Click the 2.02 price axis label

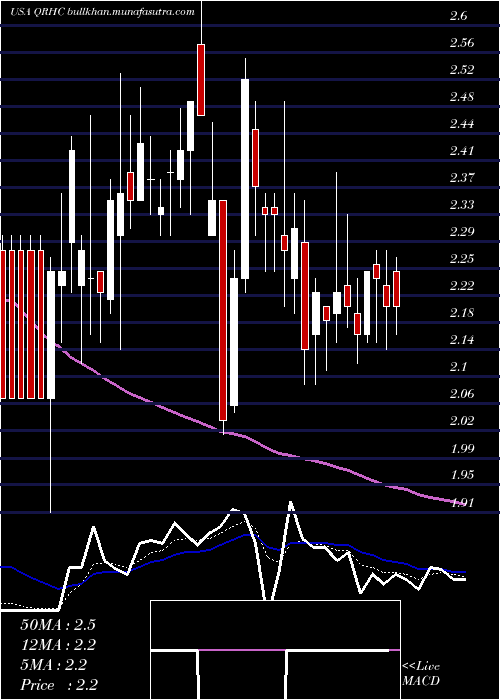(462, 421)
